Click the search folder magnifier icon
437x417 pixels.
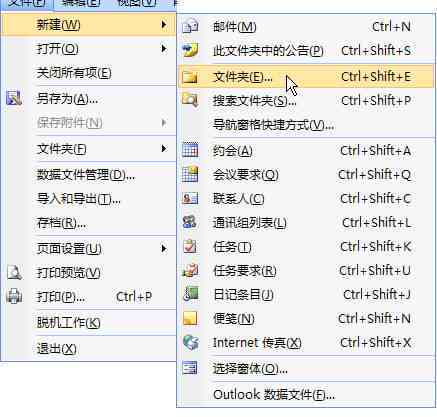190,100
